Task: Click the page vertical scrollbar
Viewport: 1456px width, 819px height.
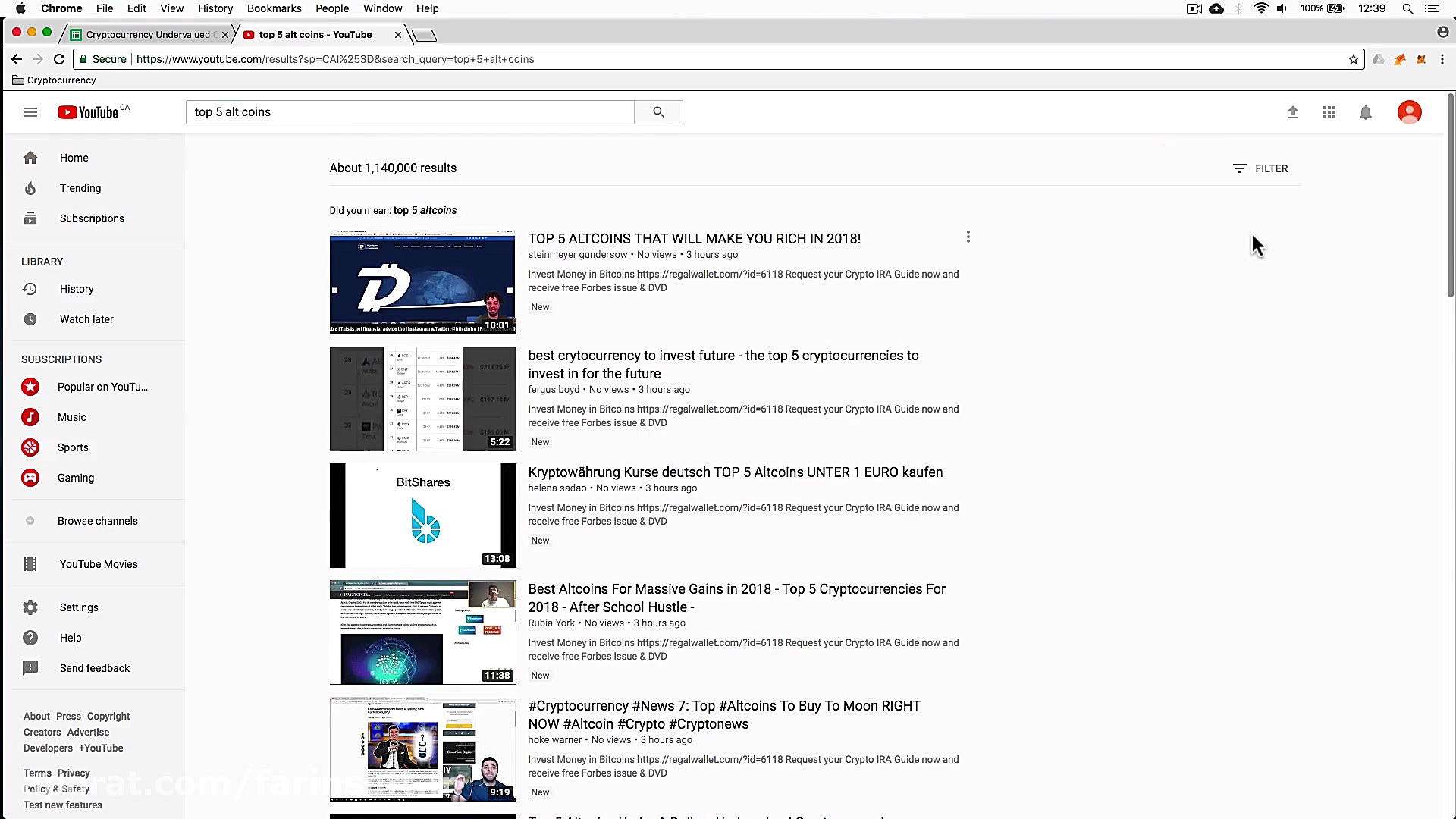Action: point(1450,196)
